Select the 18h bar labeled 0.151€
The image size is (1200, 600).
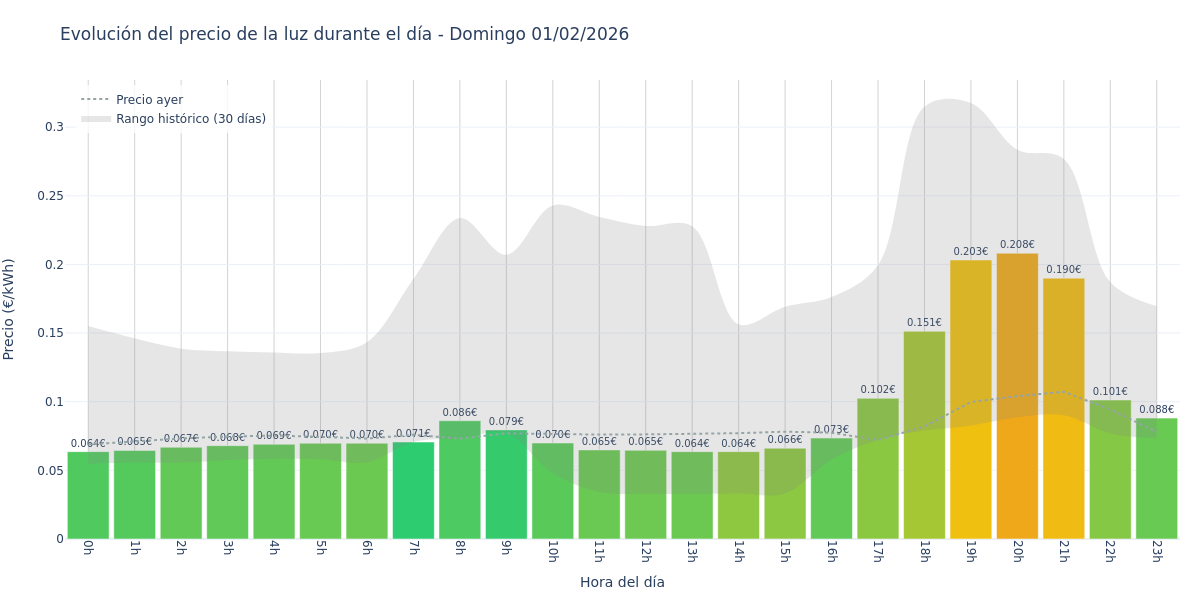(x=924, y=435)
